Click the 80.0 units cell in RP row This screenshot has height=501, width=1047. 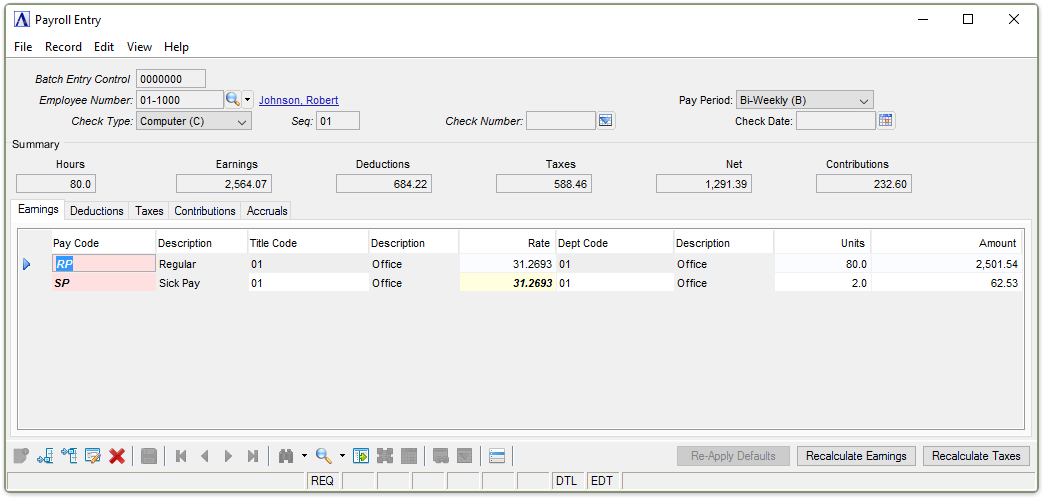click(822, 264)
